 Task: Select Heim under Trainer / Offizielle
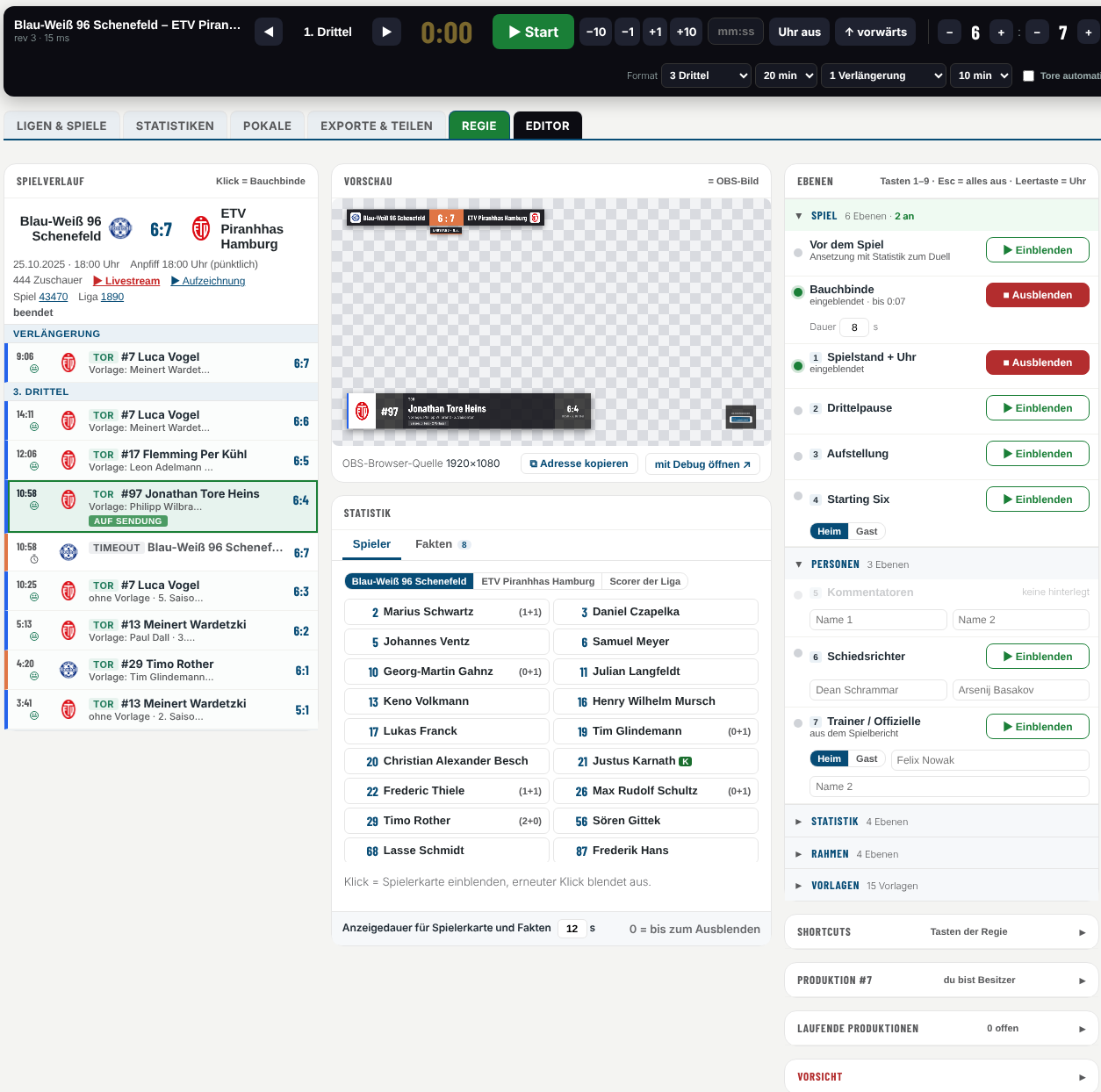click(829, 758)
